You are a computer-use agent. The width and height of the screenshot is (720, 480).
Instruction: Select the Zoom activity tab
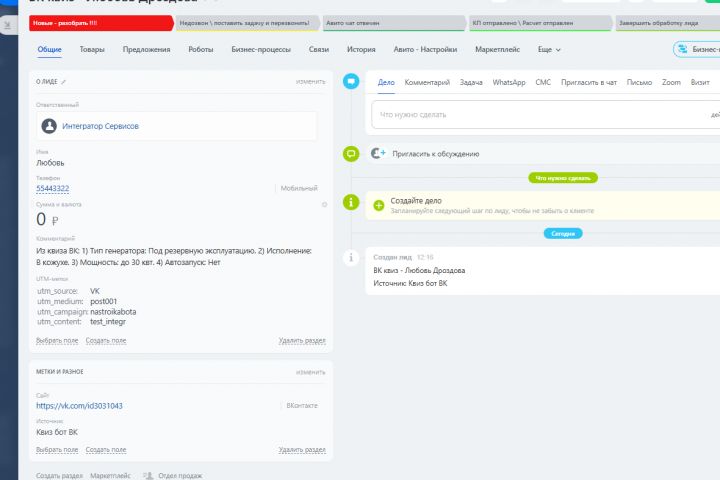(671, 82)
